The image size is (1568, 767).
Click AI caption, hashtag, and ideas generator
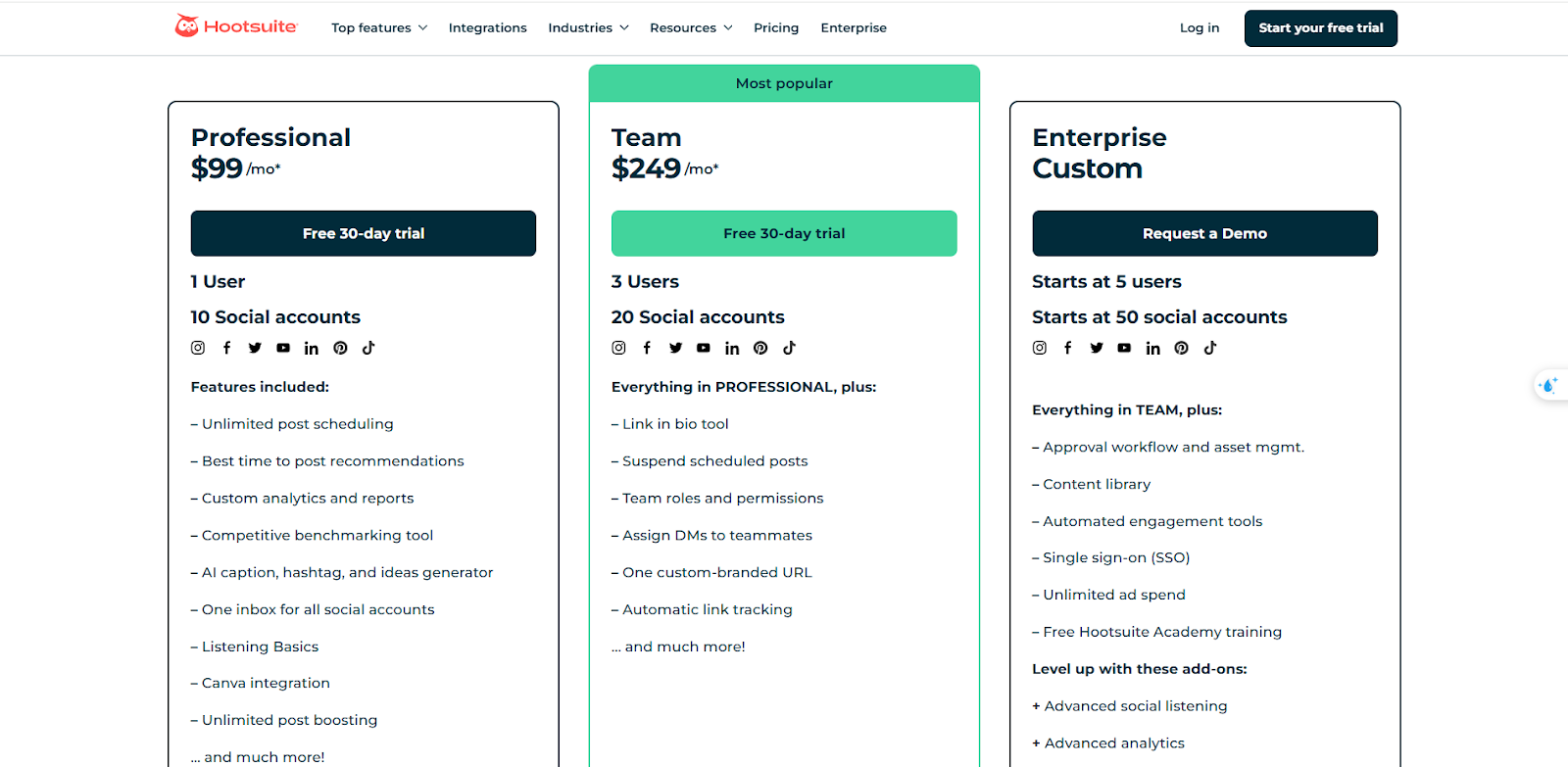[348, 573]
